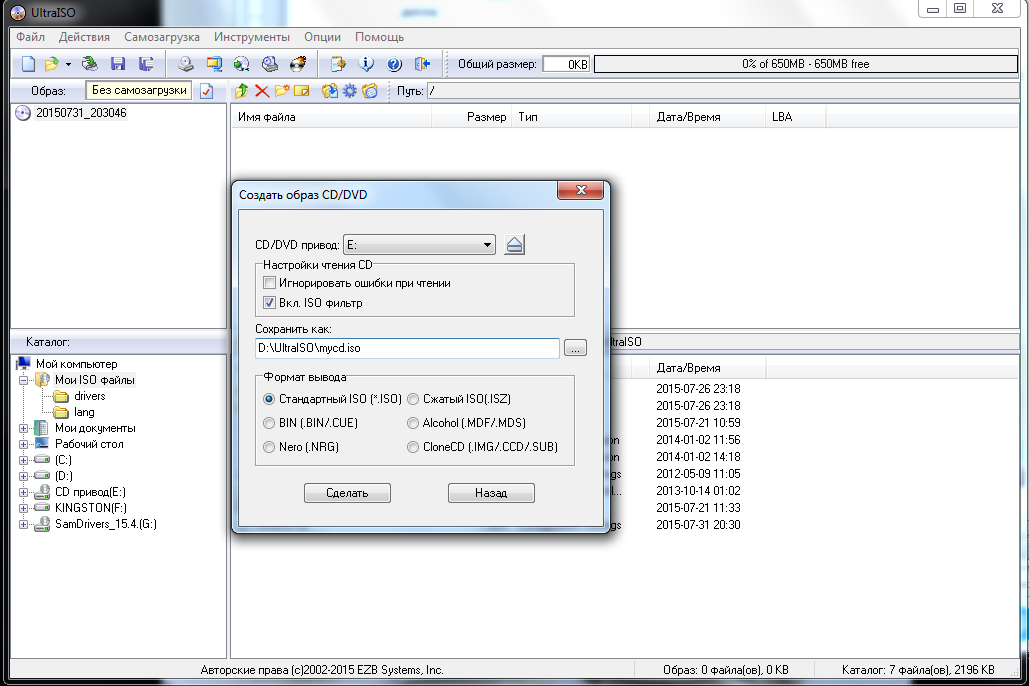Image resolution: width=1029 pixels, height=686 pixels.
Task: Click the New folder star icon
Action: point(282,91)
